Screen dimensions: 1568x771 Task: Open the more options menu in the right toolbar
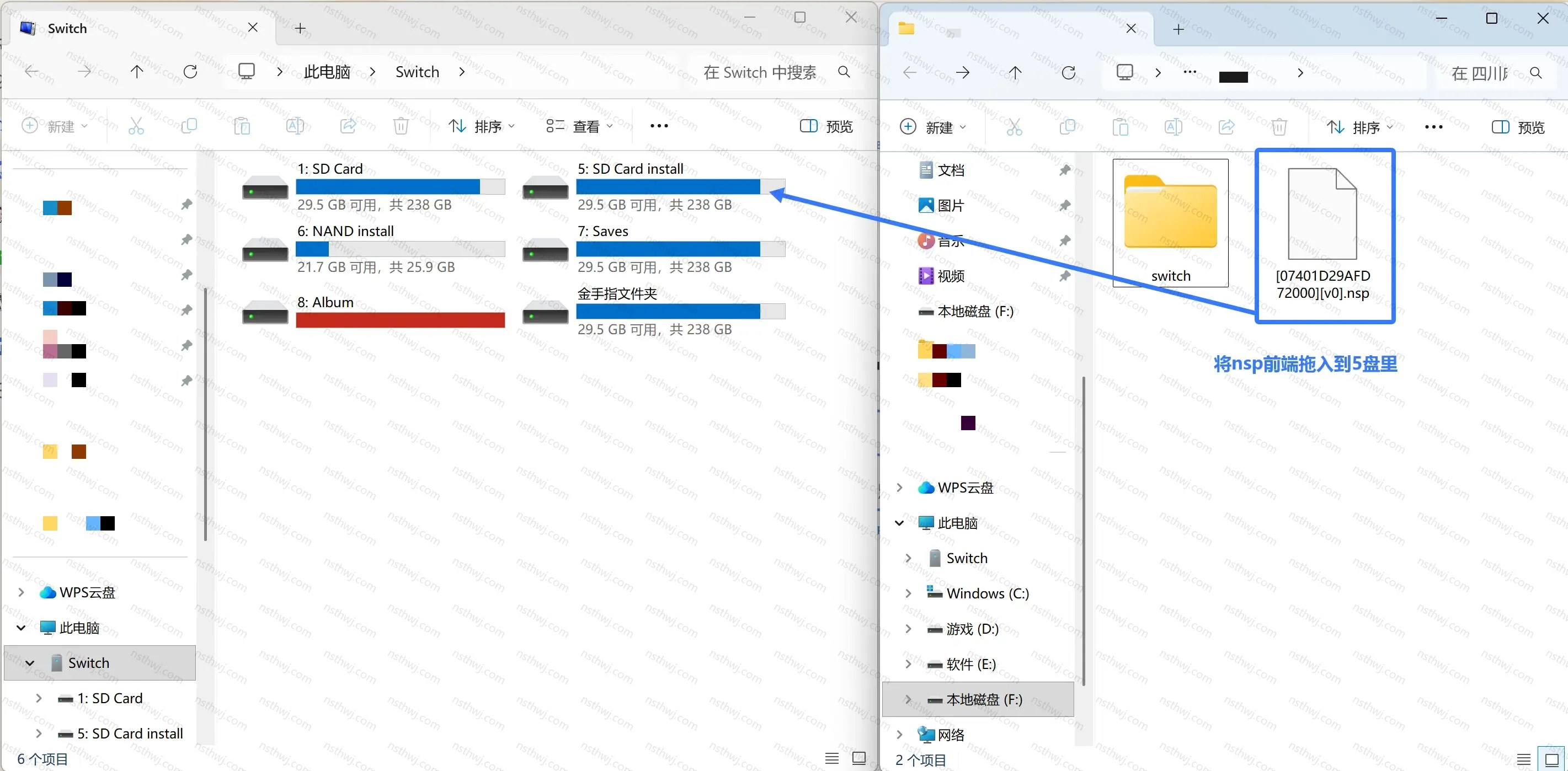click(1433, 127)
